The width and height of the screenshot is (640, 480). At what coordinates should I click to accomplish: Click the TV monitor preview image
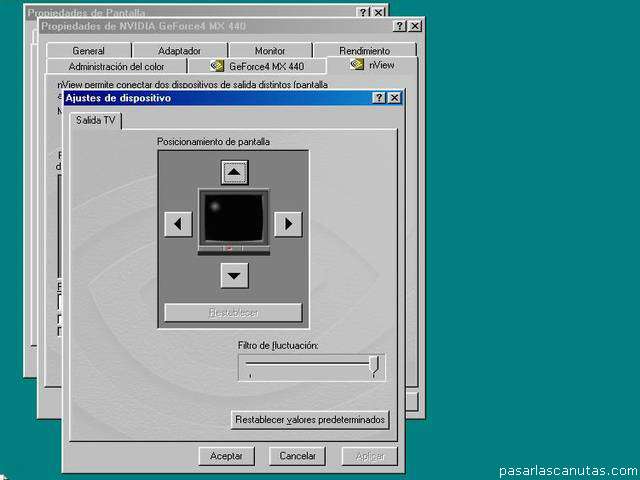coord(233,220)
